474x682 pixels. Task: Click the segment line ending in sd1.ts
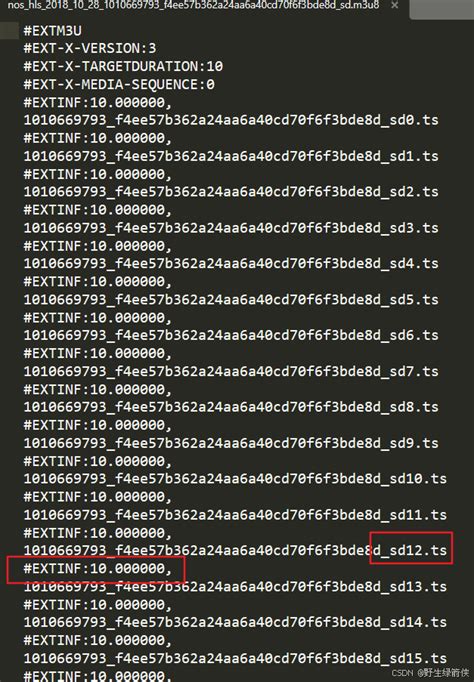pos(231,156)
